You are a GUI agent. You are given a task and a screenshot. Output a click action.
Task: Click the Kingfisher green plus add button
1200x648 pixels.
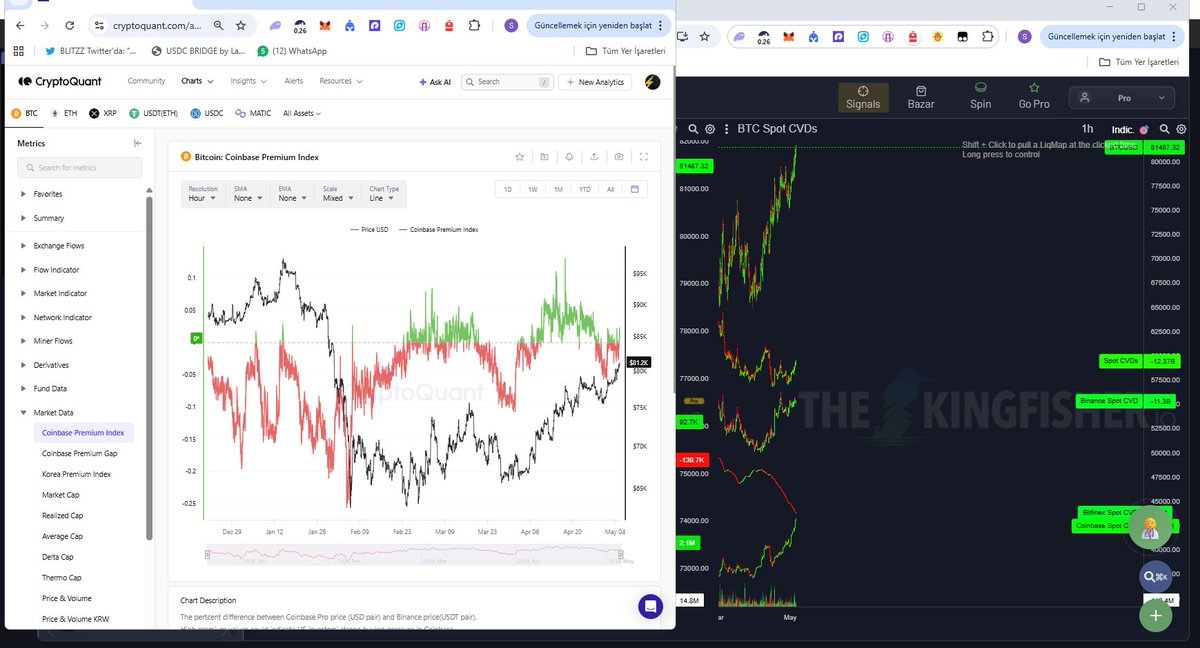point(1155,615)
